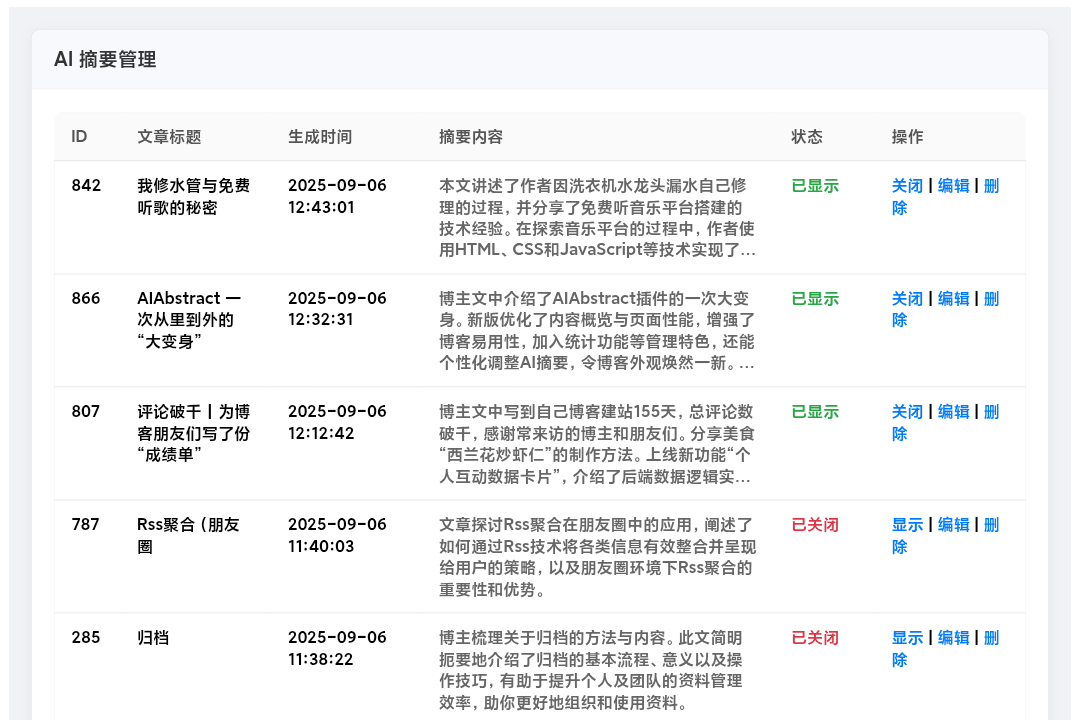The image size is (1077, 720).
Task: Click 显示 for the Rss聚合 article
Action: point(907,525)
